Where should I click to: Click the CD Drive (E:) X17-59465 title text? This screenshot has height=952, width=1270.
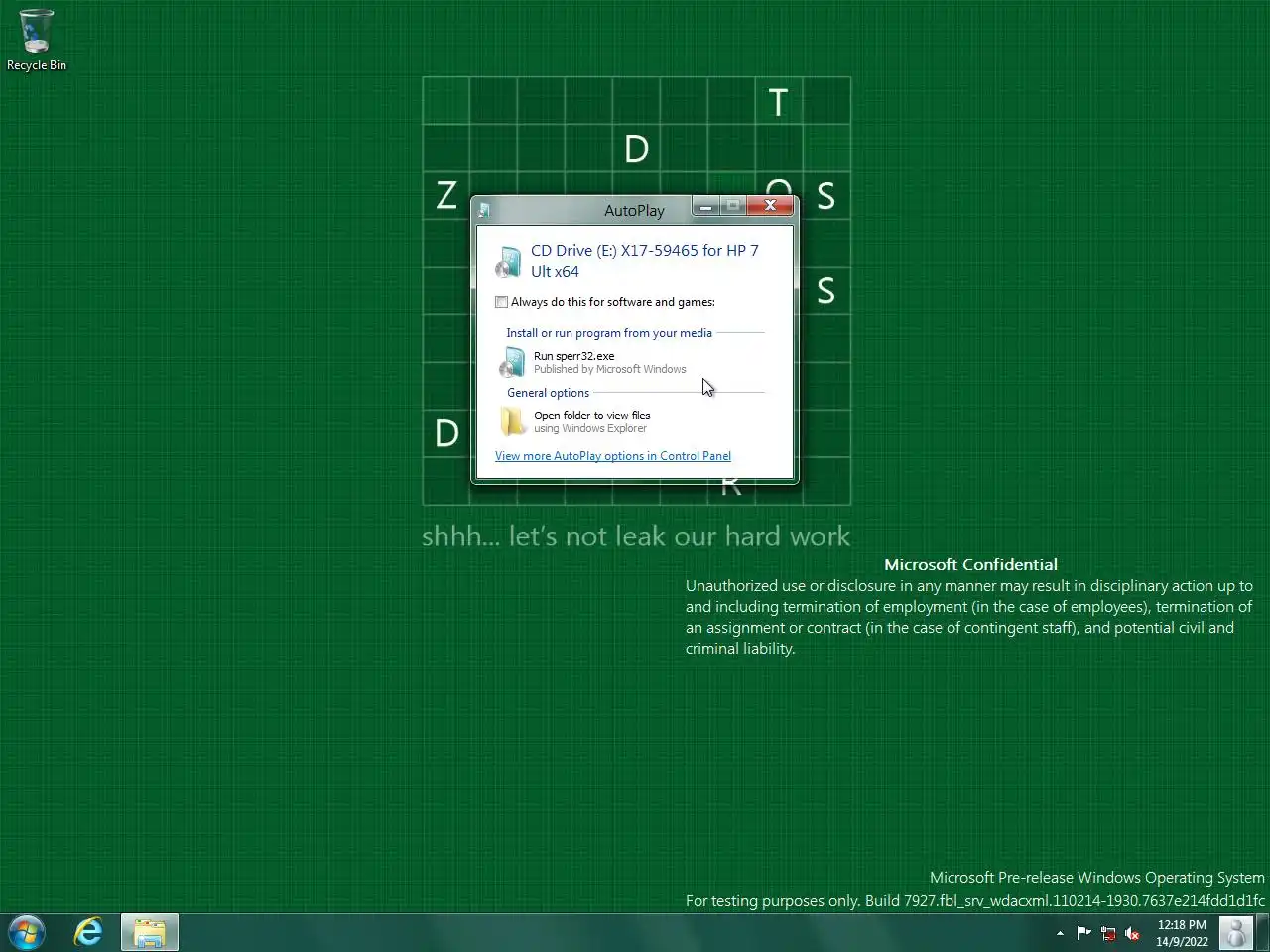click(645, 261)
